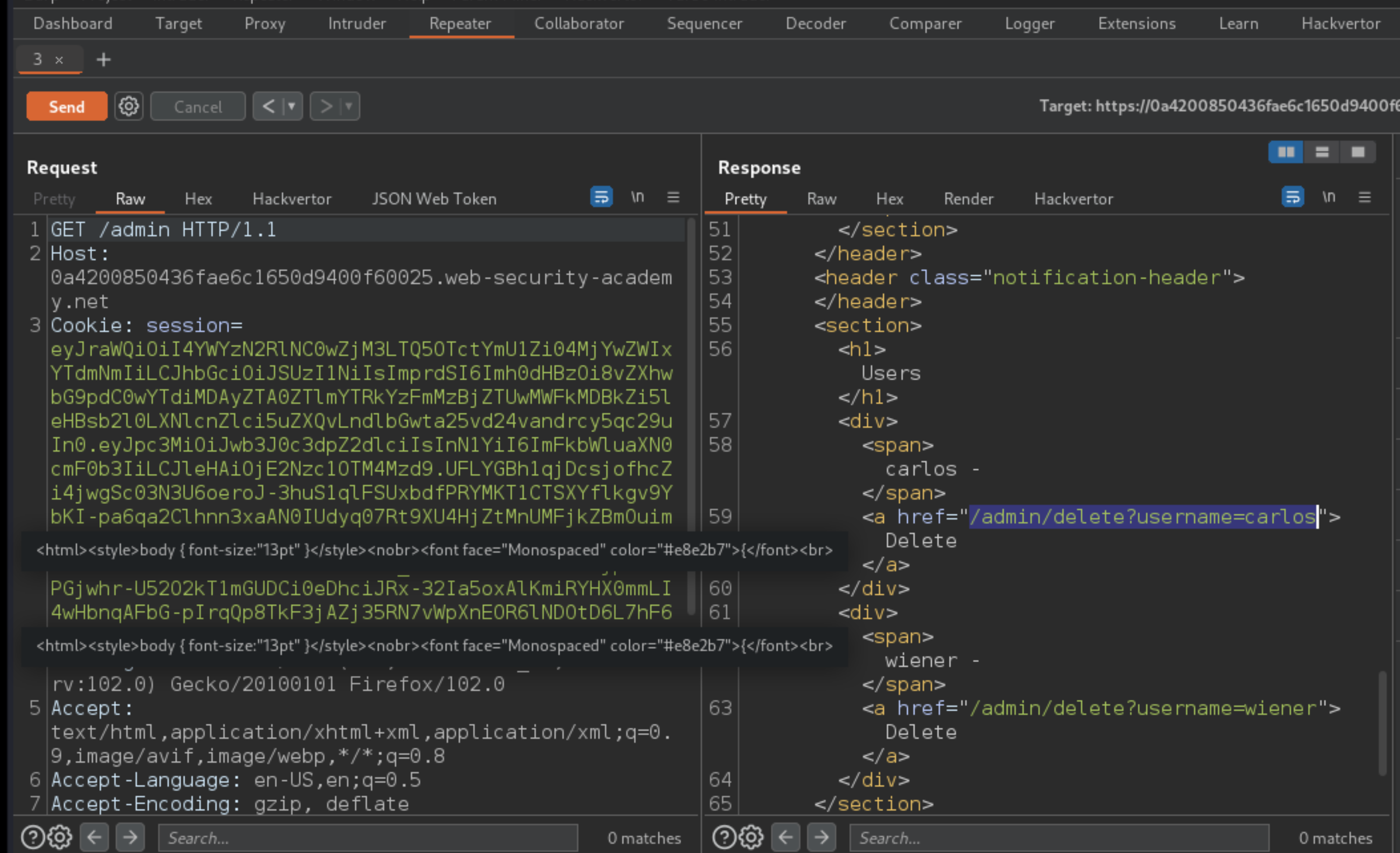Click the Request panel vertical scrollbar
The width and height of the screenshot is (1400, 853).
[691, 416]
